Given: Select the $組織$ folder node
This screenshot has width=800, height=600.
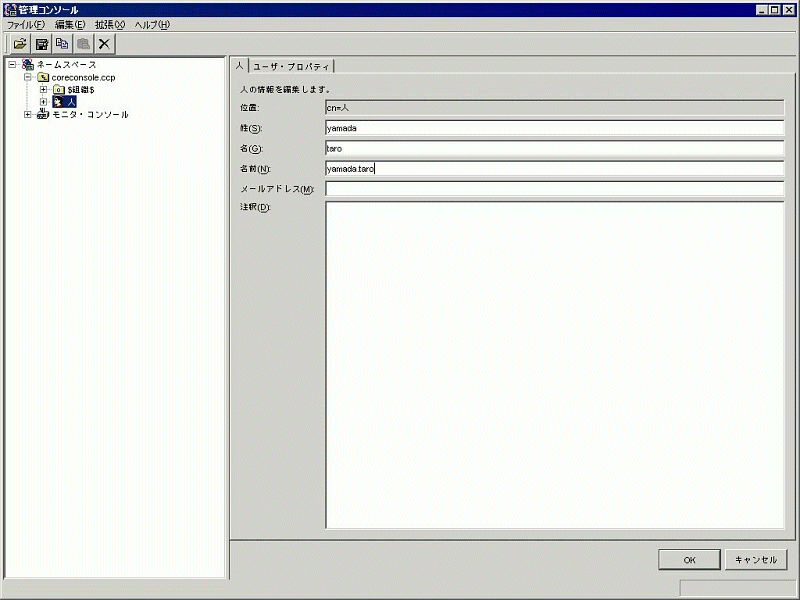Looking at the screenshot, I should (80, 90).
